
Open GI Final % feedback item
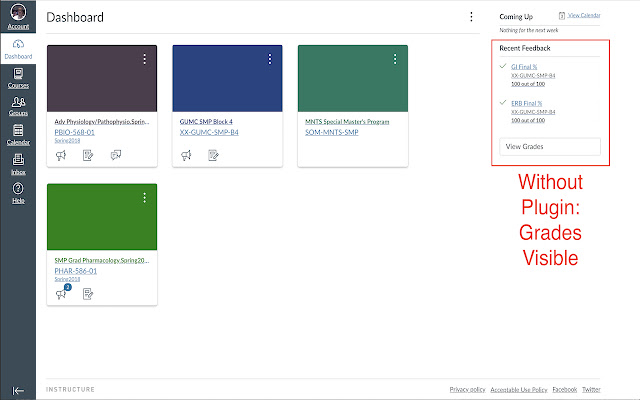524,67
